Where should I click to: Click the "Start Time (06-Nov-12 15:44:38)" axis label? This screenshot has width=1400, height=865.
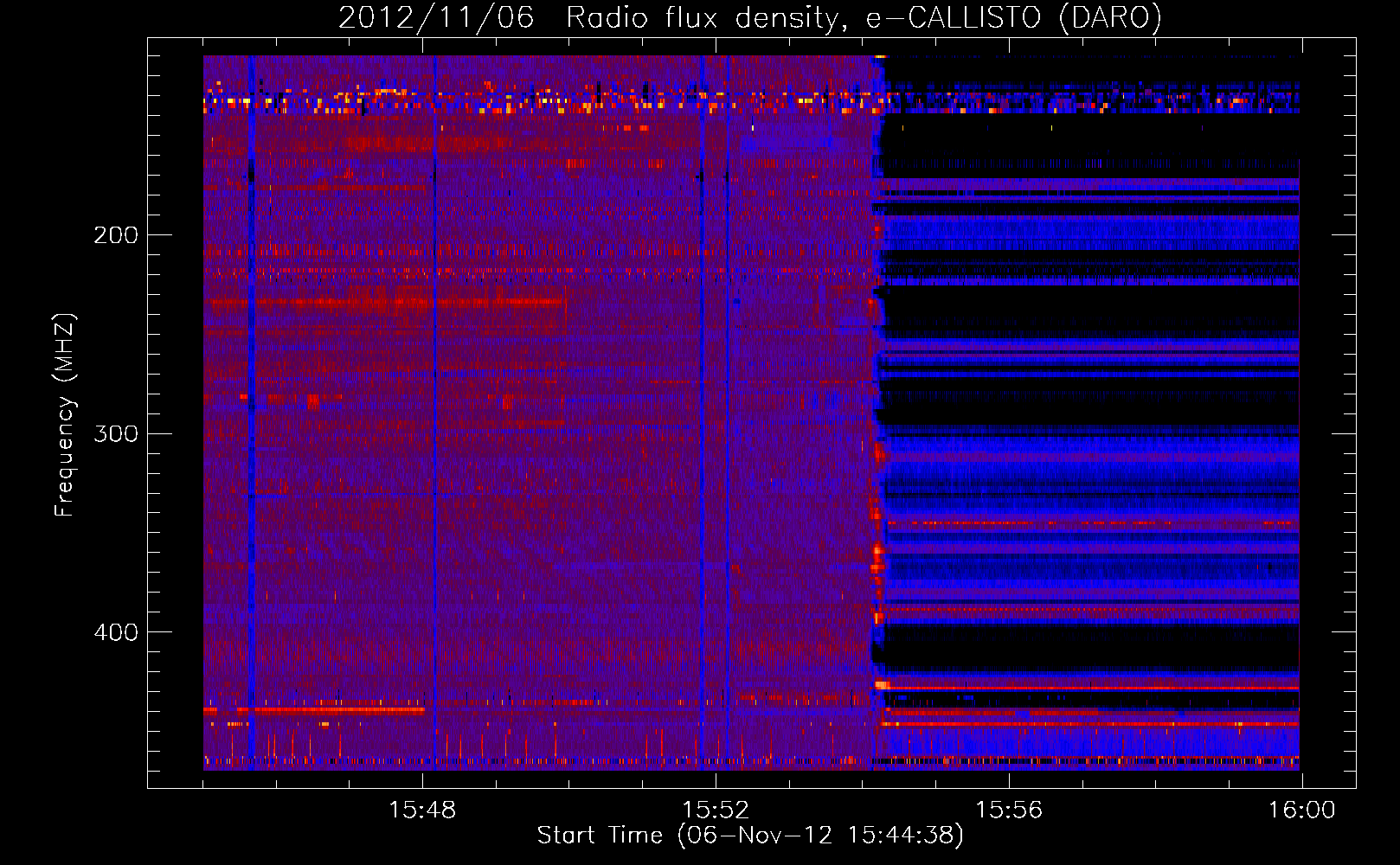coord(750,836)
